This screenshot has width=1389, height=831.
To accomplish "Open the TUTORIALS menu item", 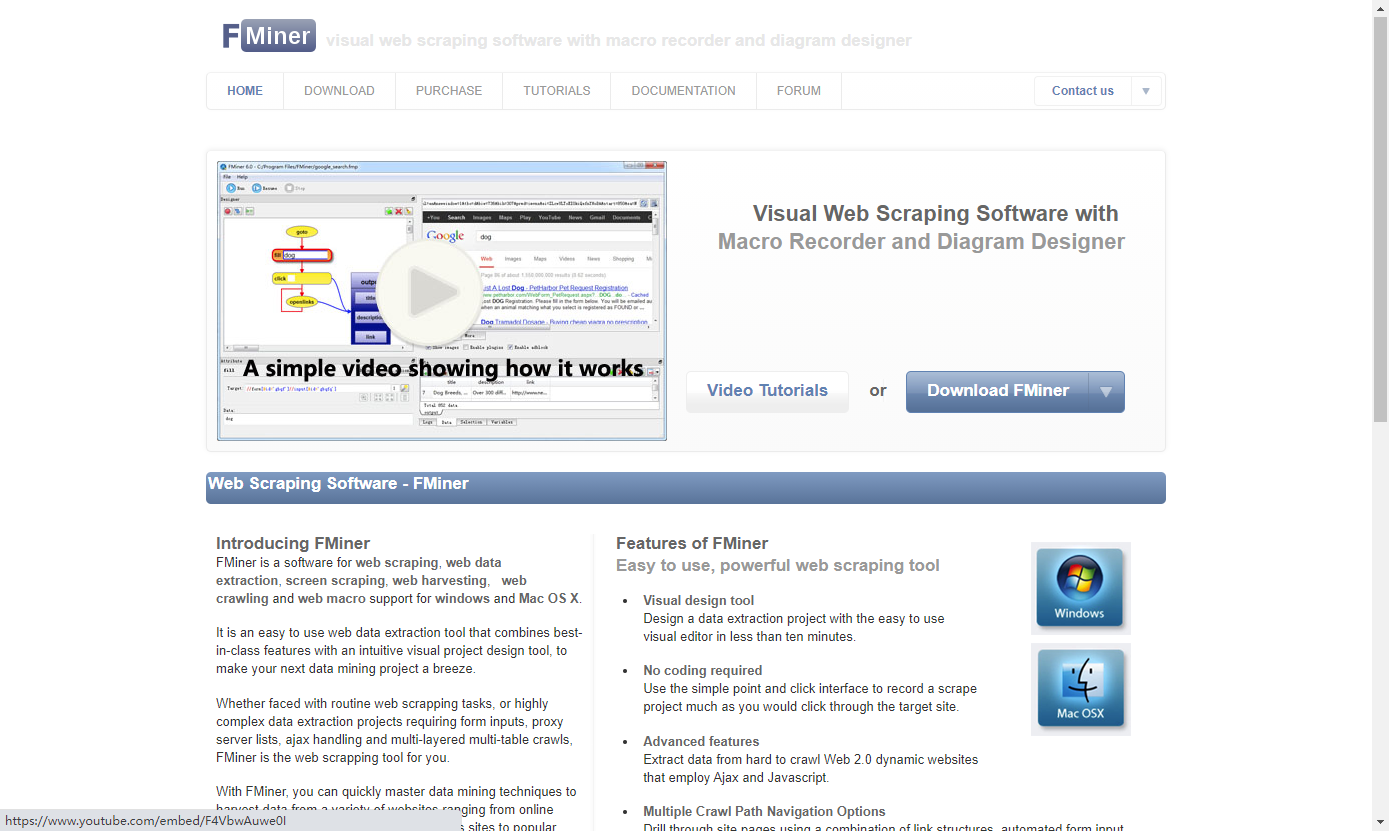I will (x=557, y=91).
